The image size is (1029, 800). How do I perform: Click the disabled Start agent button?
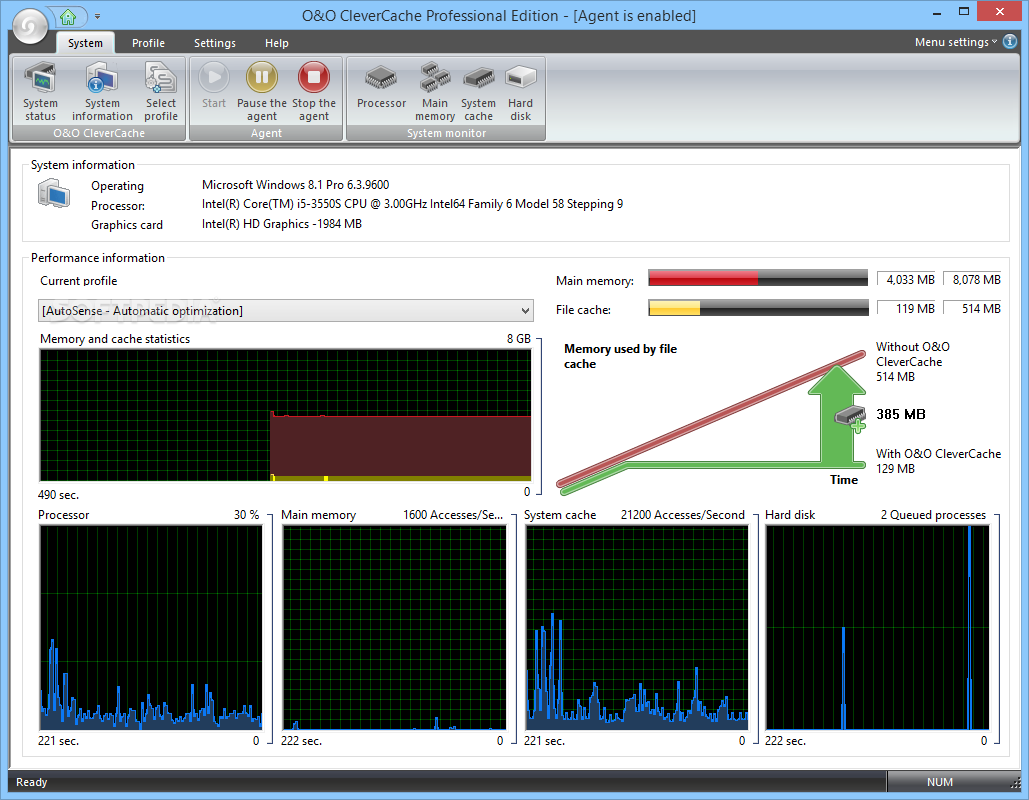(x=214, y=85)
